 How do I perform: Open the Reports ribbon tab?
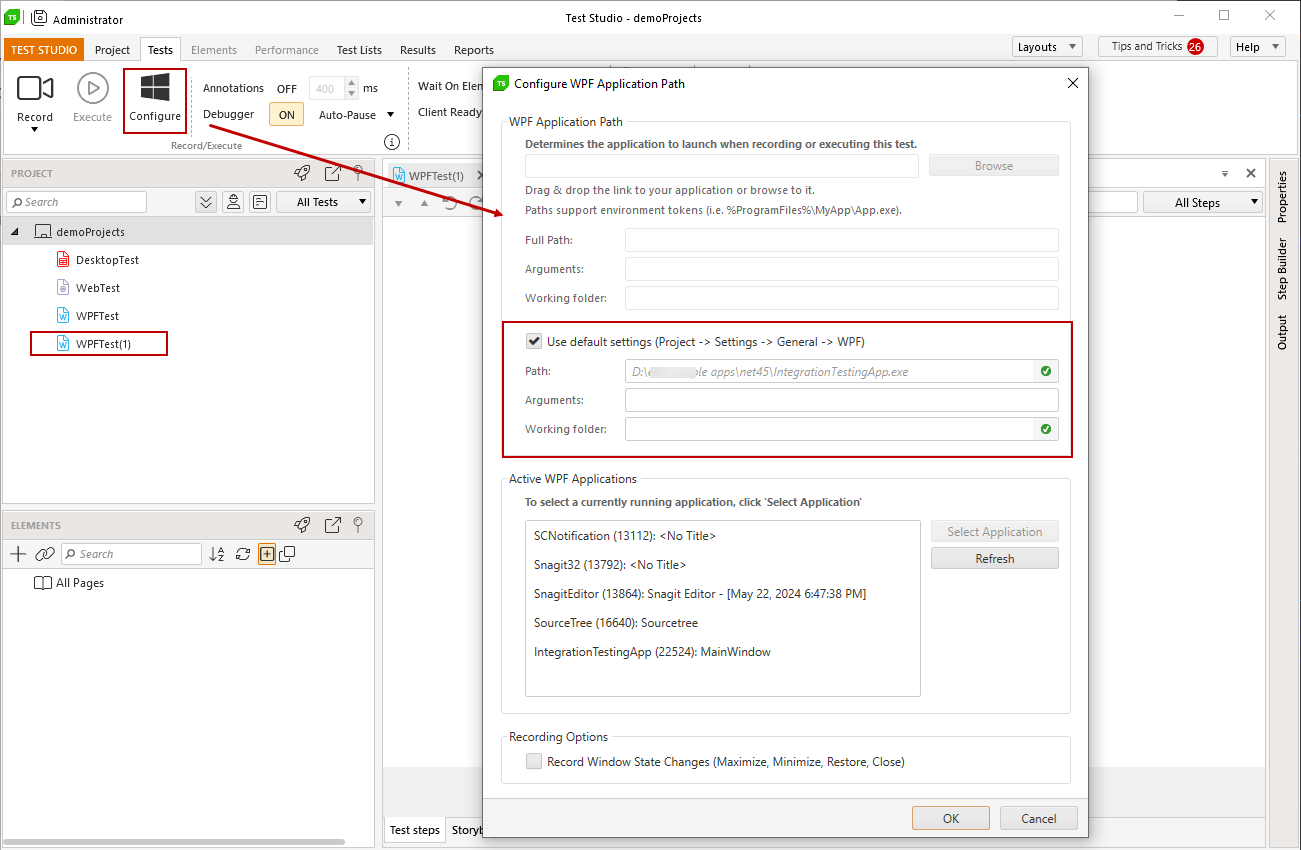pyautogui.click(x=474, y=50)
